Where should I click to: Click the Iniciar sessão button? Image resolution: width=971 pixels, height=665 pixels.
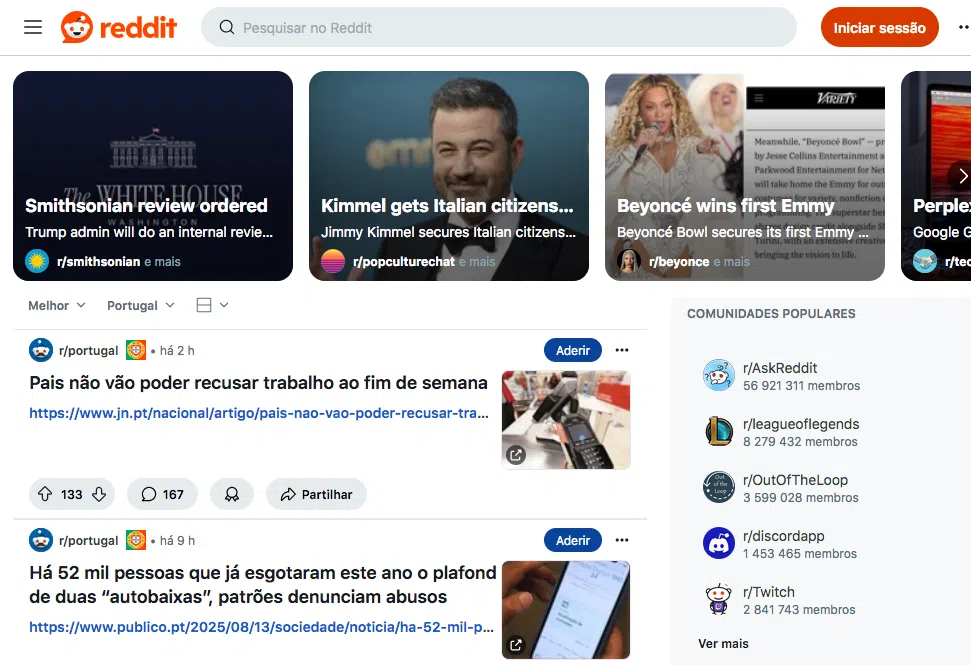coord(879,27)
